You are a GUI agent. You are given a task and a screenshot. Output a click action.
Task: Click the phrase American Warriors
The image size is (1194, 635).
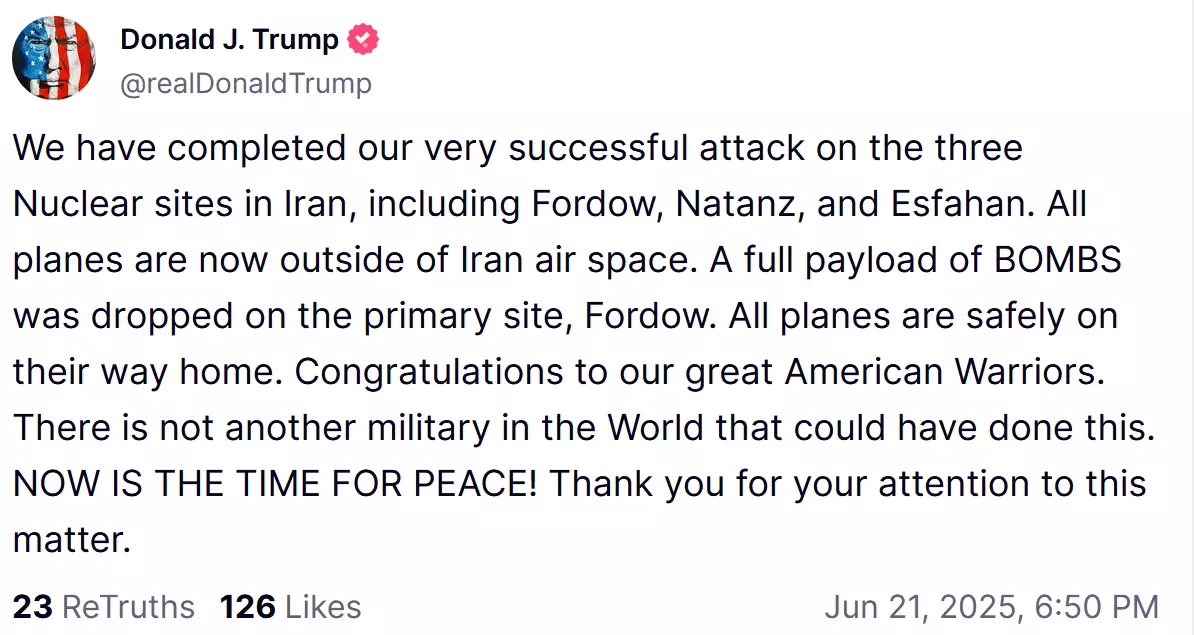tap(944, 372)
